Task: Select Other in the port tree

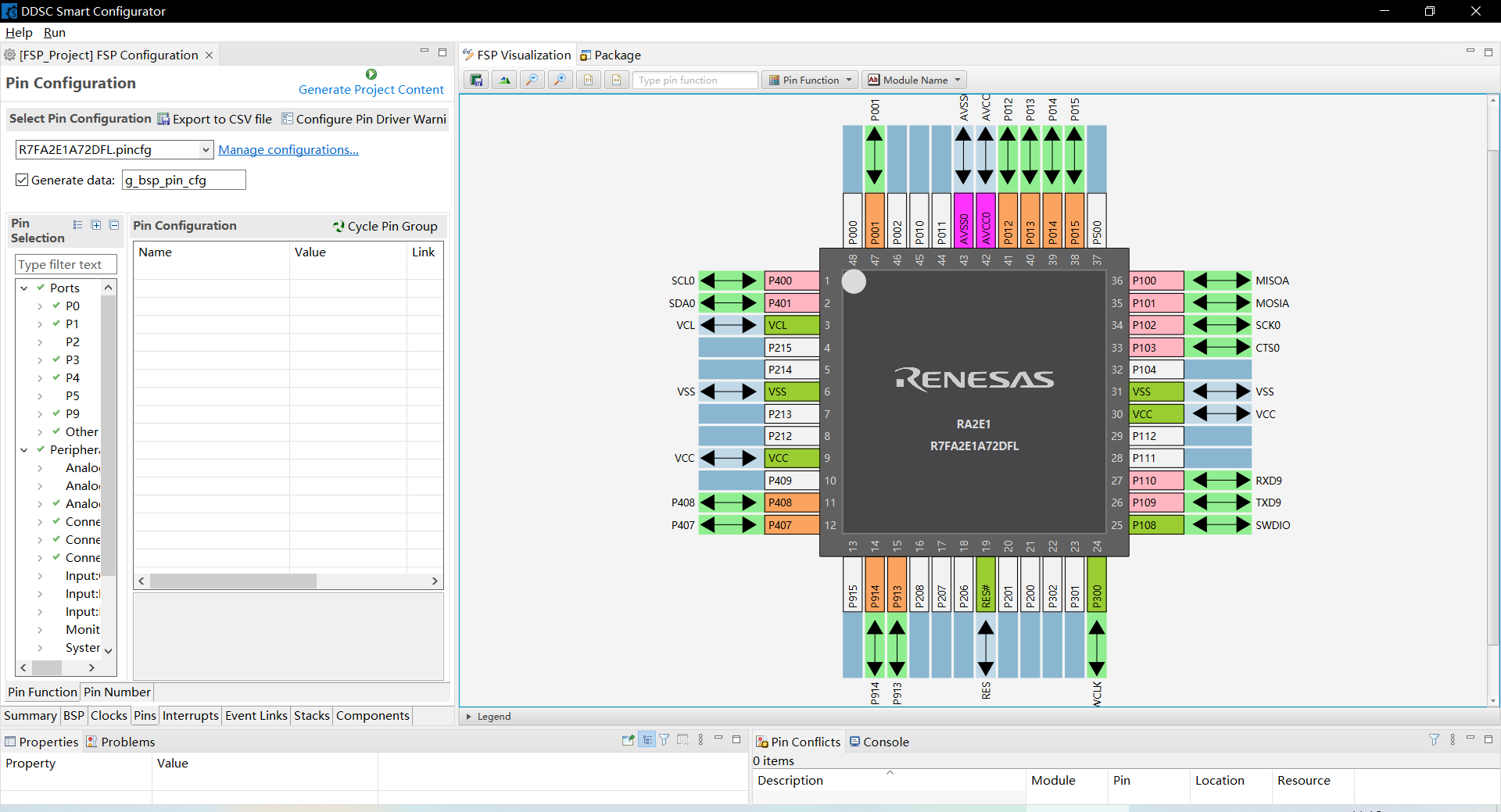Action: pyautogui.click(x=82, y=432)
